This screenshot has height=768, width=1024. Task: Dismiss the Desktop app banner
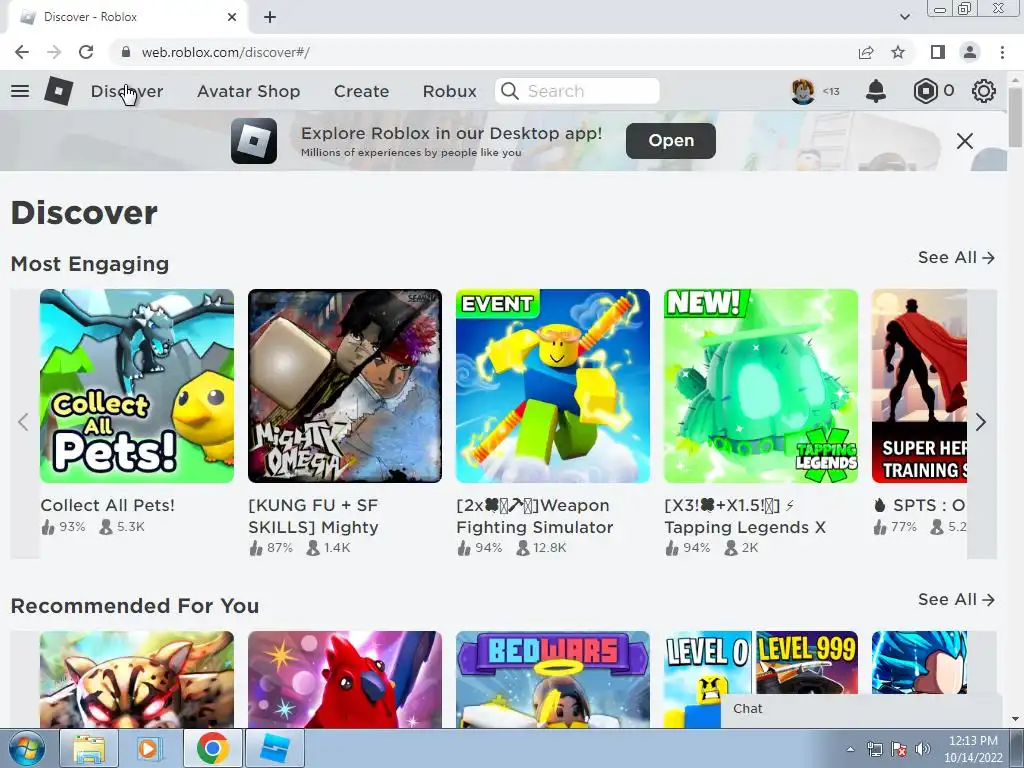pos(965,140)
